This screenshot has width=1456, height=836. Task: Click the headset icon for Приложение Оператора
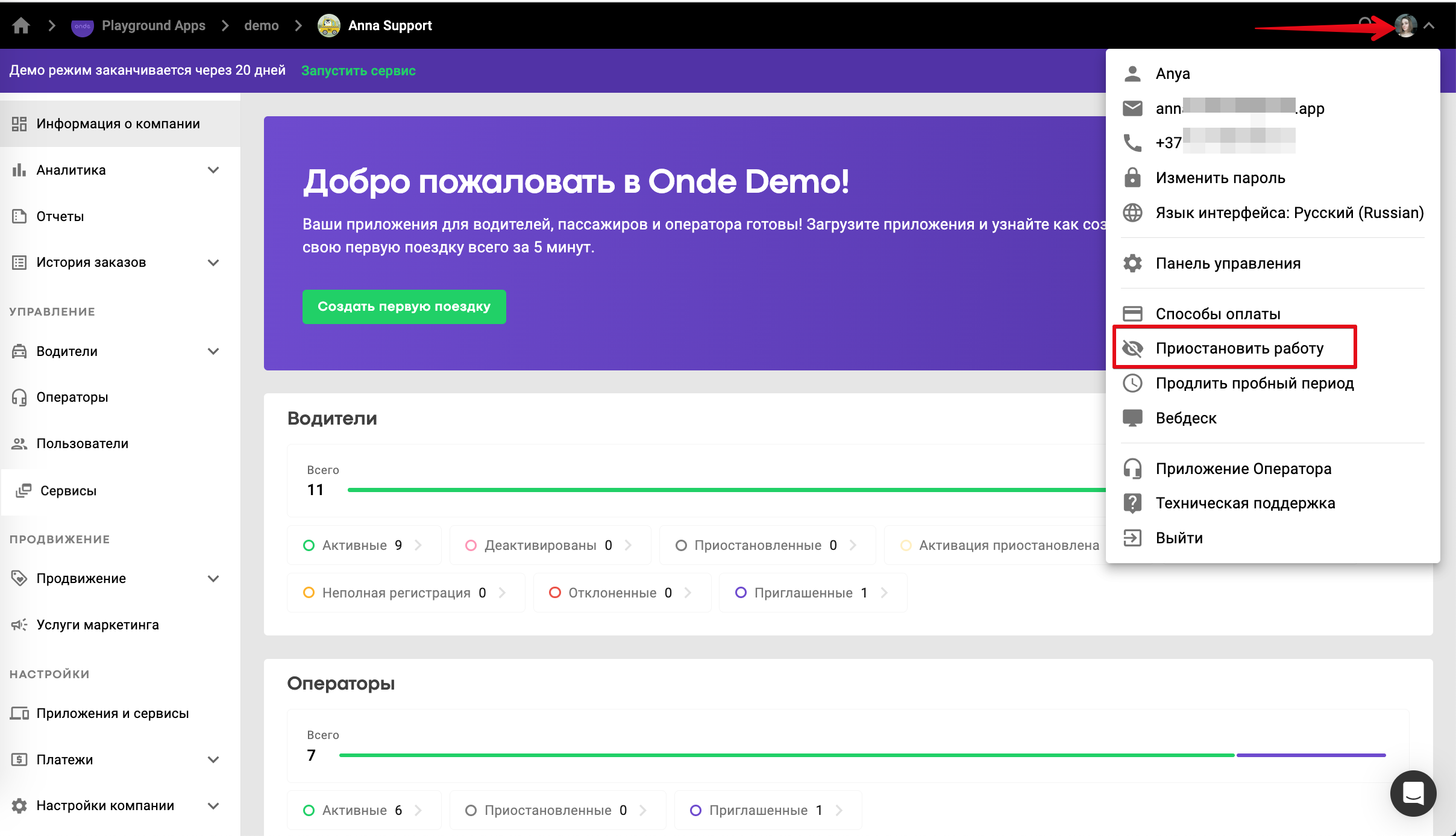tap(1132, 469)
